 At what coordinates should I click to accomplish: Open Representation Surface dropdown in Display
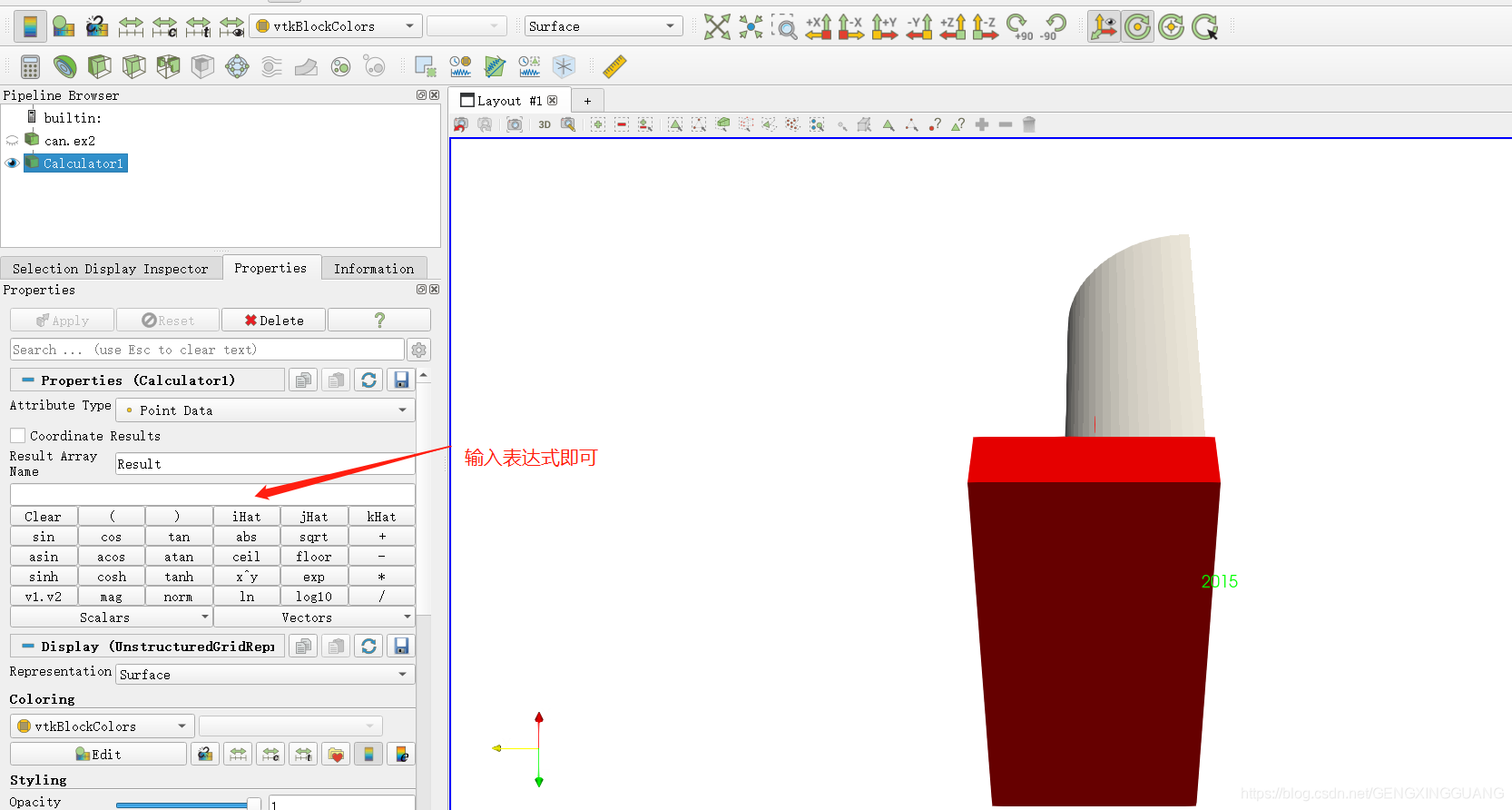pyautogui.click(x=266, y=675)
